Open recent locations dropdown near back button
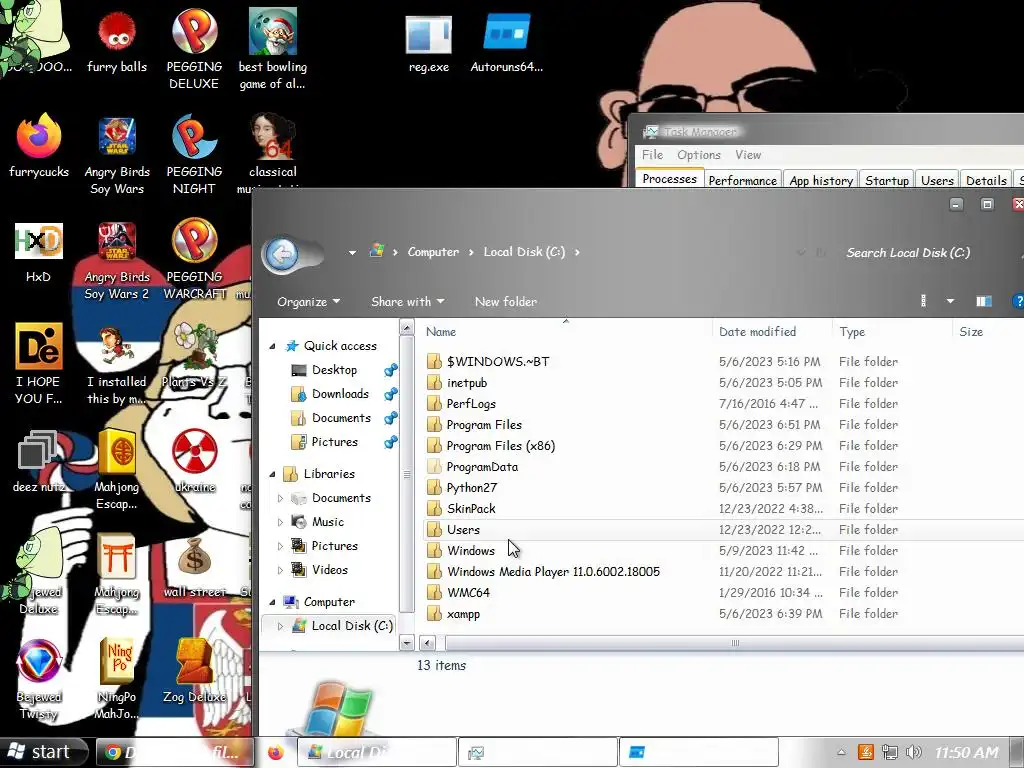The width and height of the screenshot is (1024, 768). (x=352, y=252)
